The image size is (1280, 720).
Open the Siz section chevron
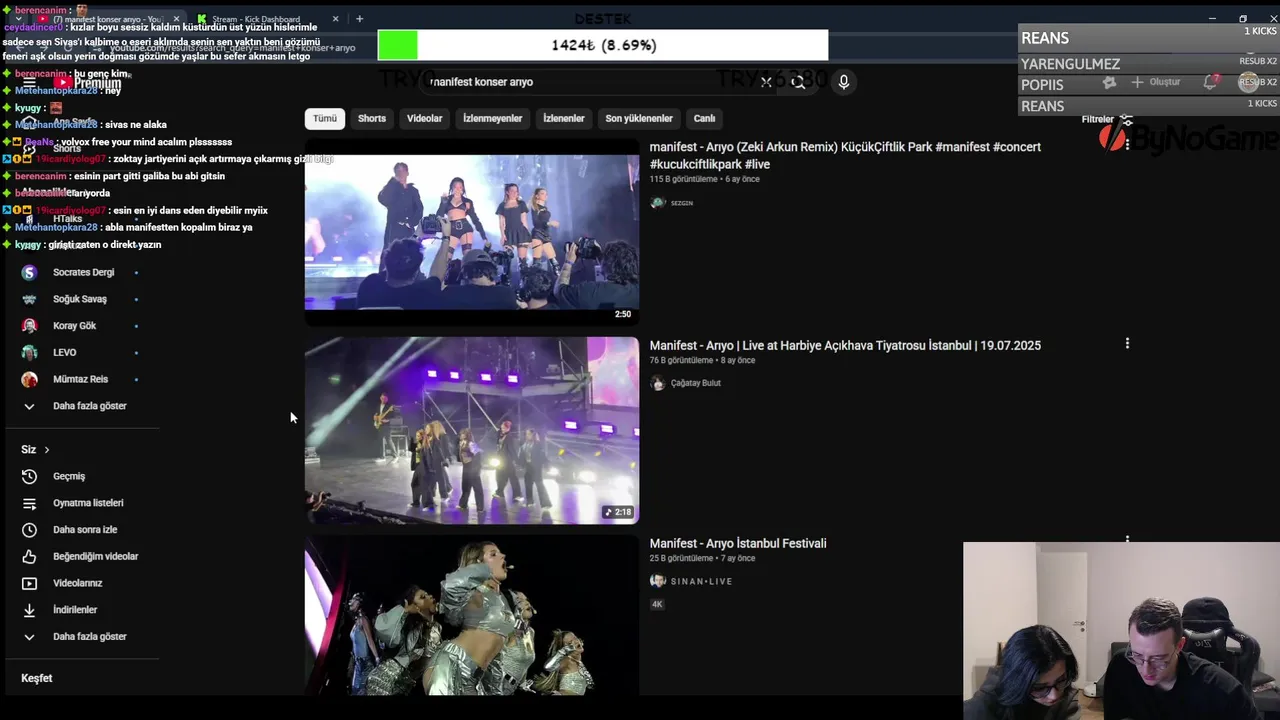click(x=46, y=450)
